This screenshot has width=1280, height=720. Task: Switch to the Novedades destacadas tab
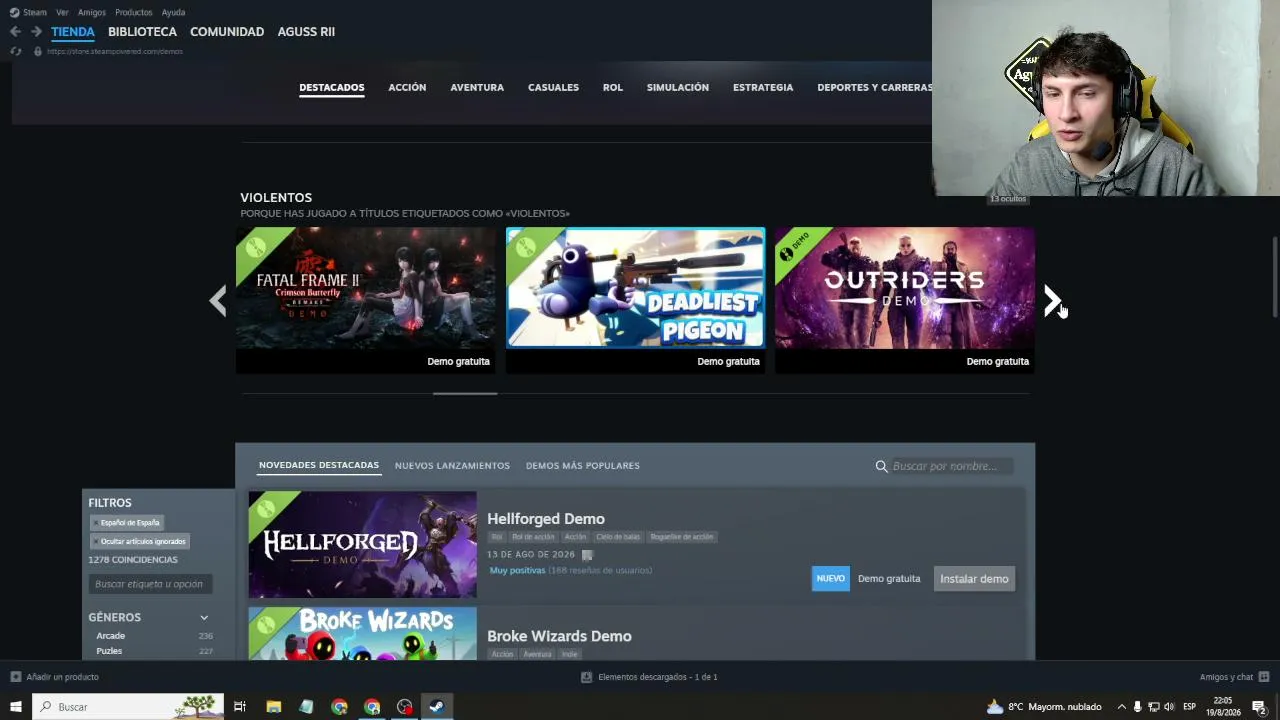coord(319,466)
